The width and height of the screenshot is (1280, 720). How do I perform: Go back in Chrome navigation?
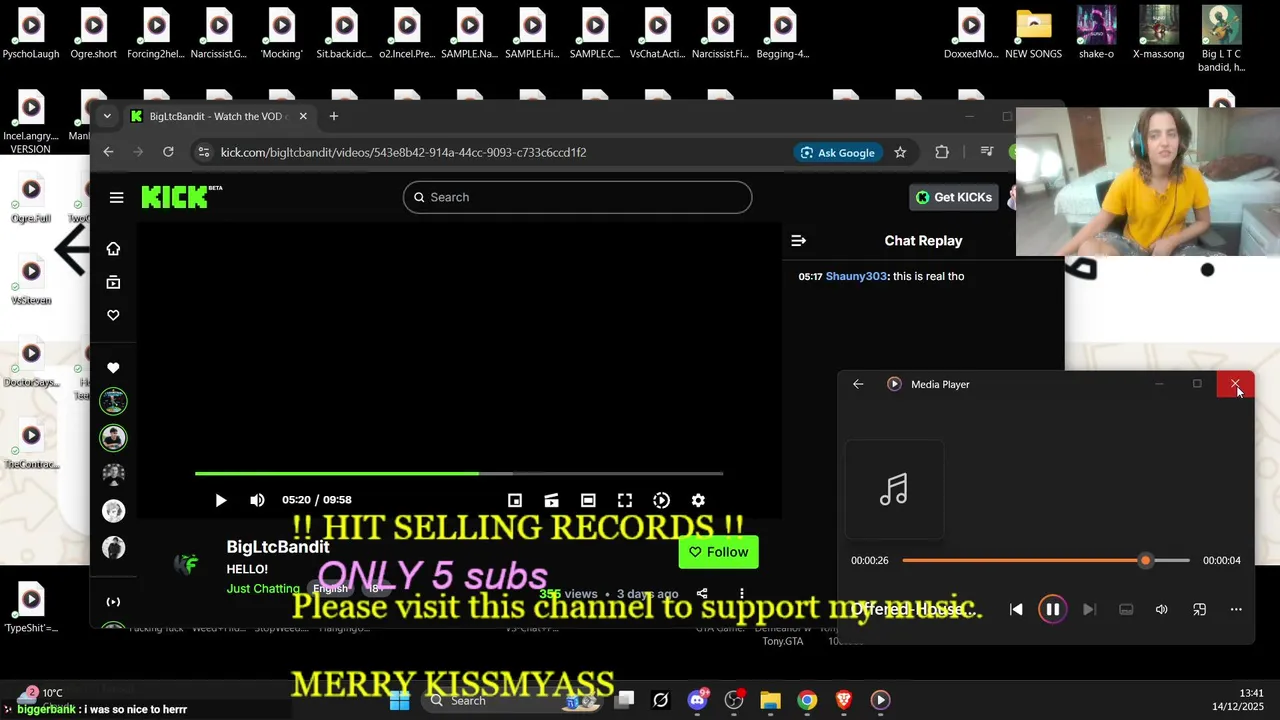(108, 152)
